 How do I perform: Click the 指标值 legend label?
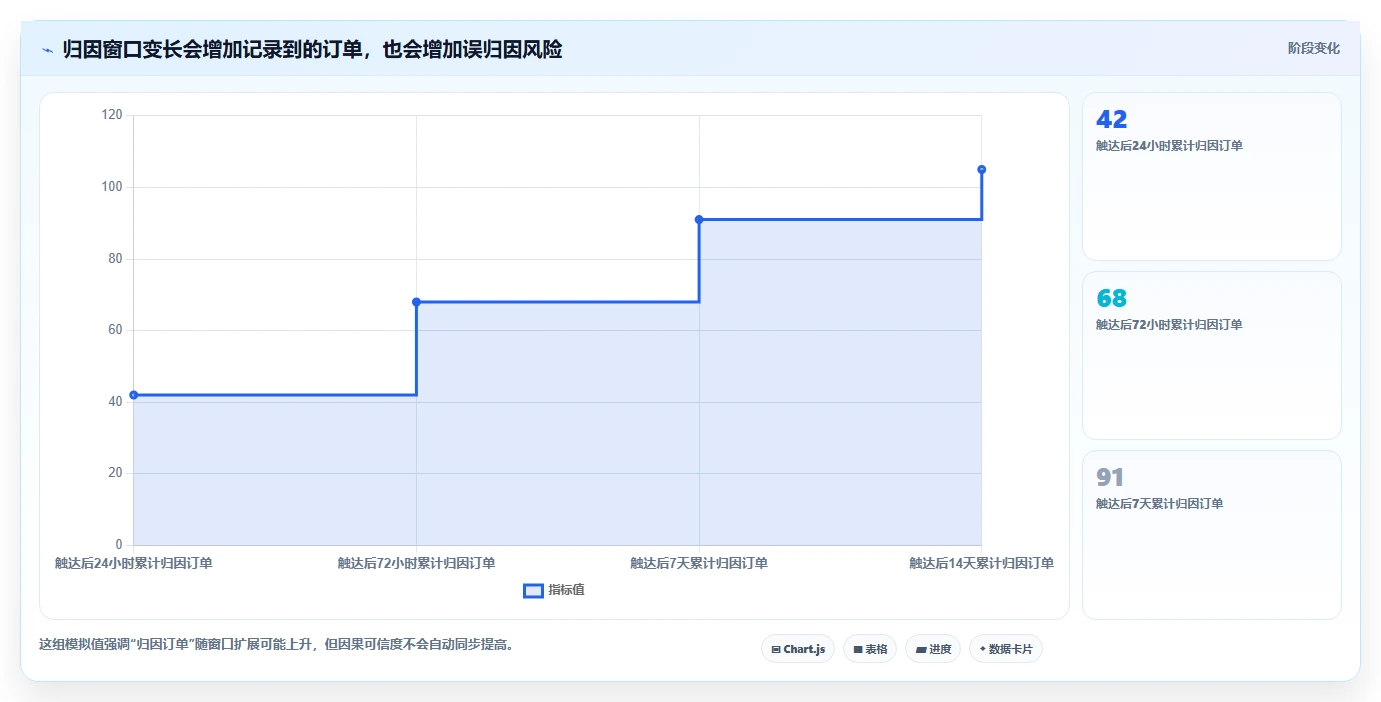tap(566, 591)
